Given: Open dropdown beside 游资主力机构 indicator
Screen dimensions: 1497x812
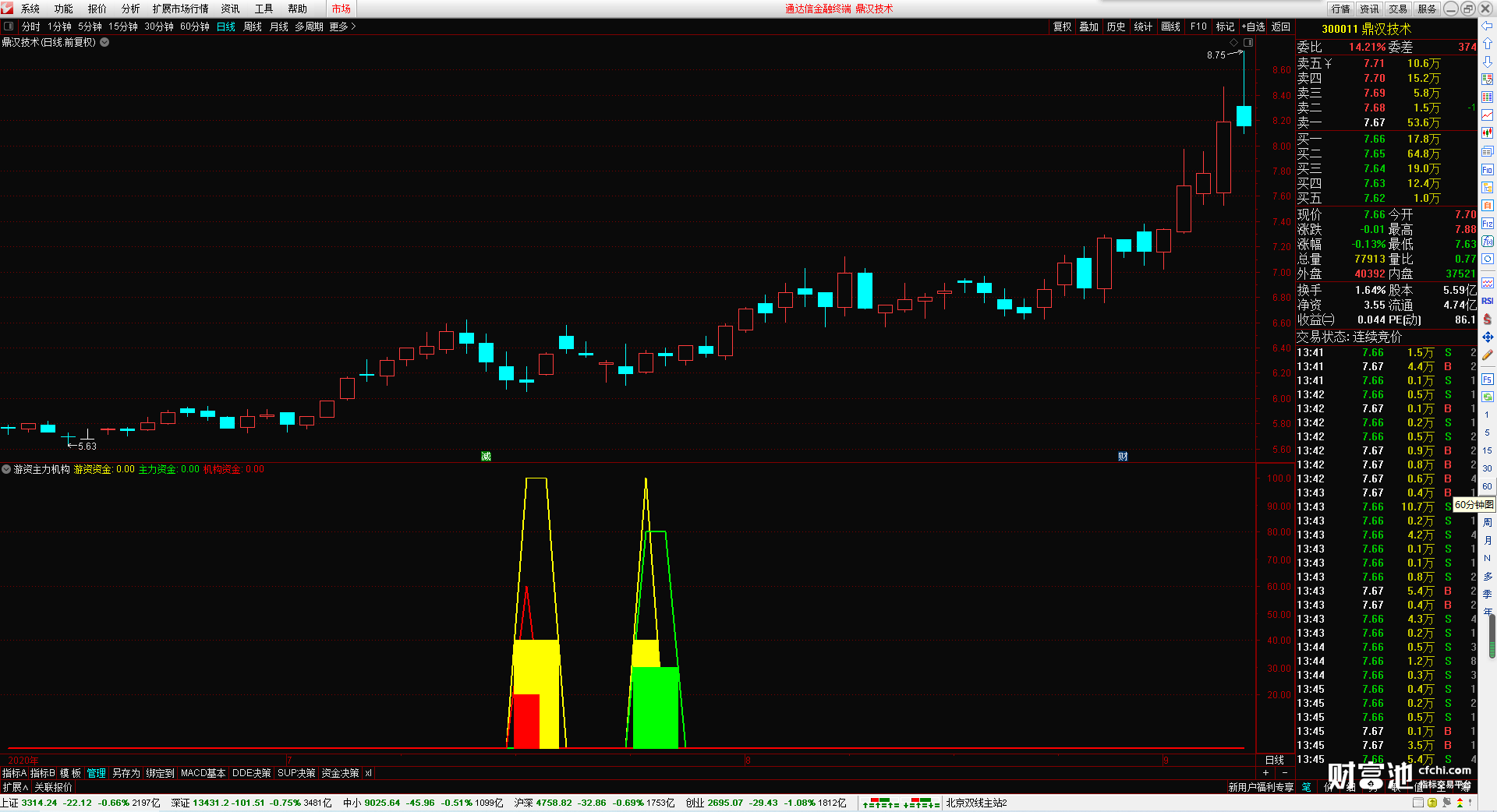Looking at the screenshot, I should pyautogui.click(x=6, y=469).
